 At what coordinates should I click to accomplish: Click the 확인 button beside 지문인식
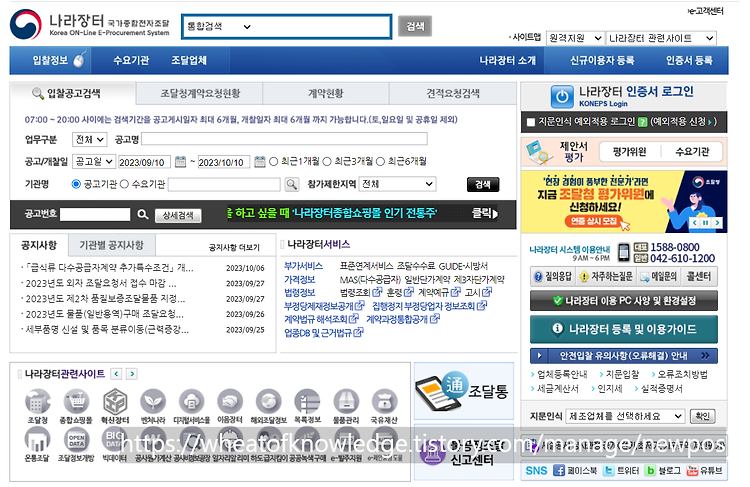(703, 416)
